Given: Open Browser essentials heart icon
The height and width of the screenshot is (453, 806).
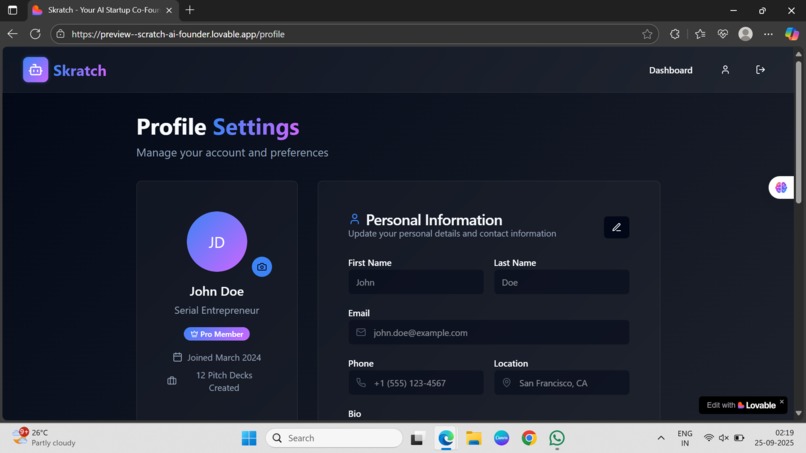Looking at the screenshot, I should [723, 34].
